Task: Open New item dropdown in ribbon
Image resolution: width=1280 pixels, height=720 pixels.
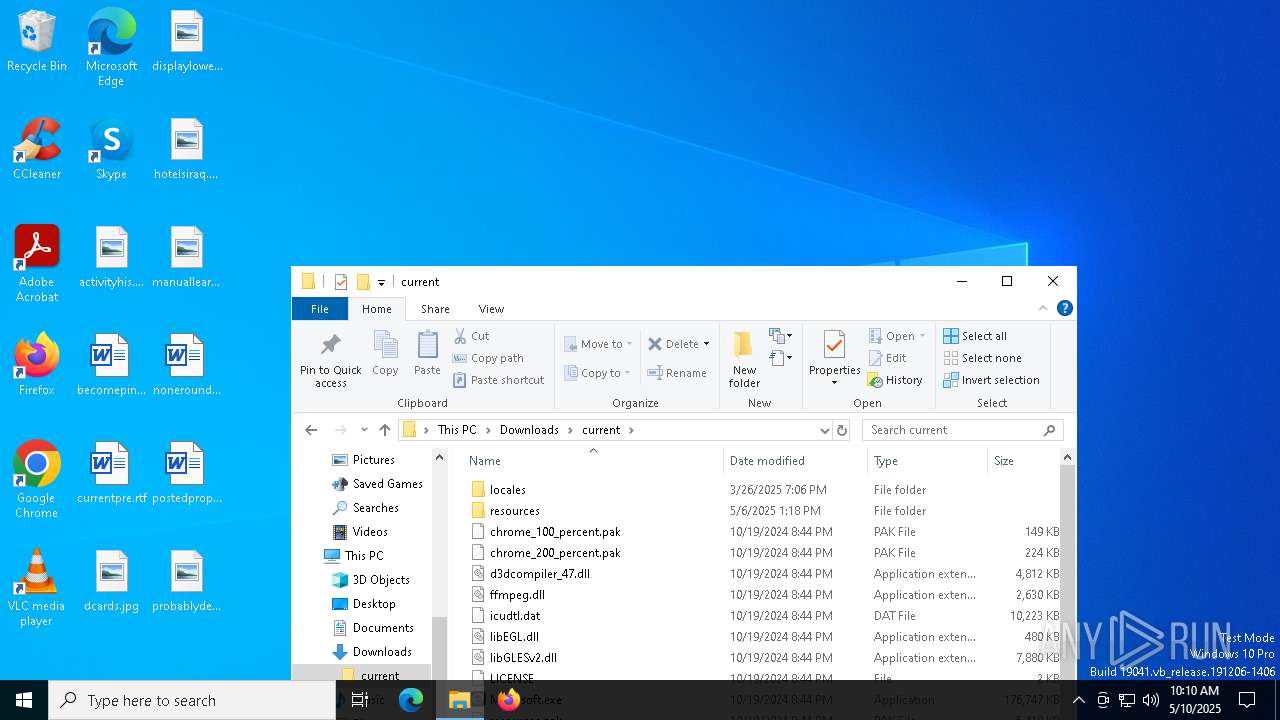Action: point(781,336)
